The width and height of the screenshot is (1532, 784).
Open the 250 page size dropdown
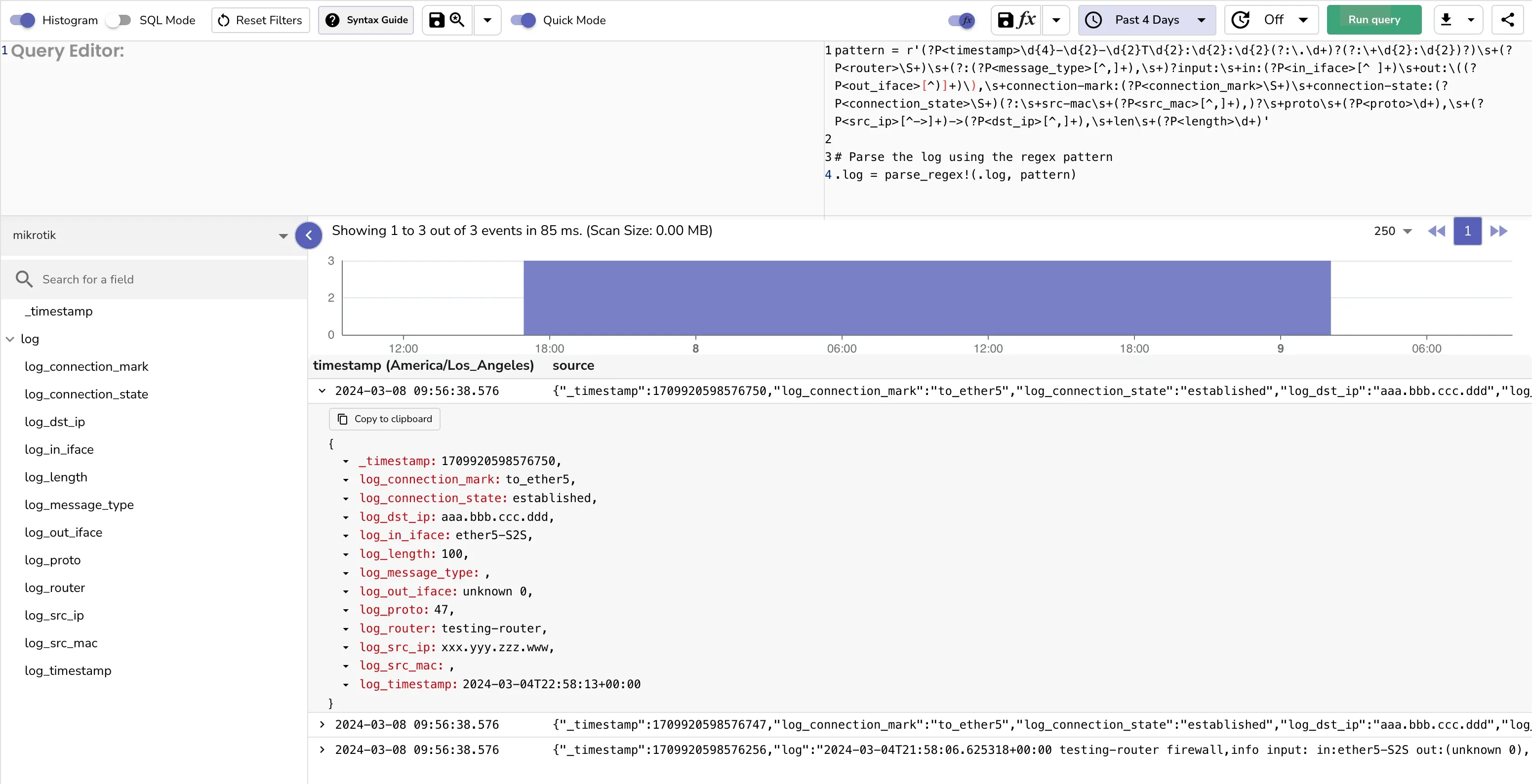(1392, 231)
